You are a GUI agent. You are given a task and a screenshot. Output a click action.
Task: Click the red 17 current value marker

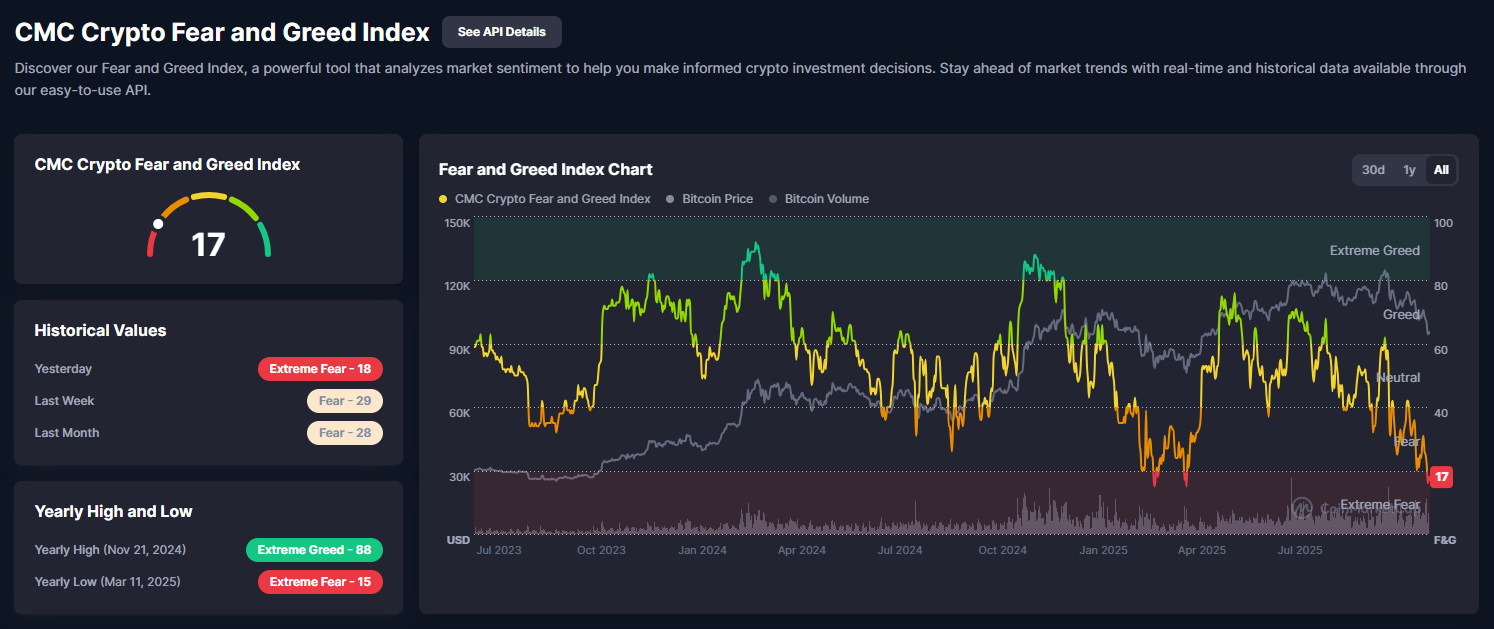tap(1441, 477)
